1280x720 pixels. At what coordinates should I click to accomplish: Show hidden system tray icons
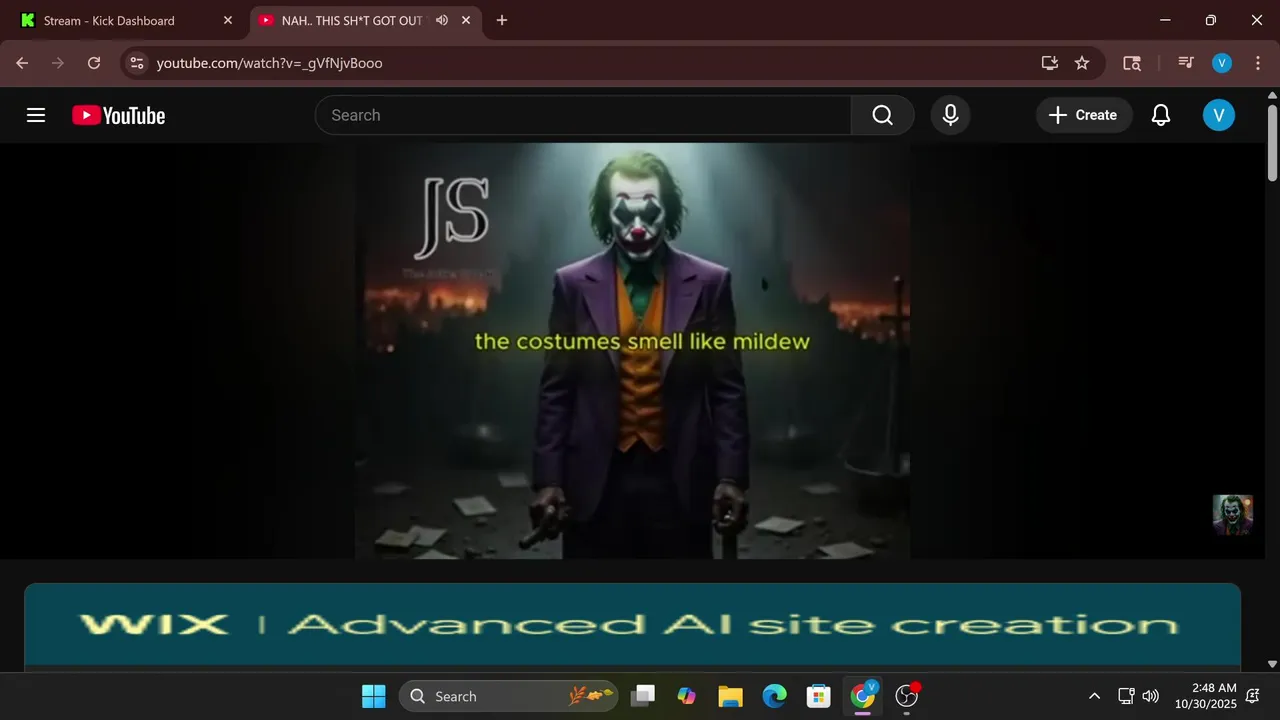(x=1094, y=696)
